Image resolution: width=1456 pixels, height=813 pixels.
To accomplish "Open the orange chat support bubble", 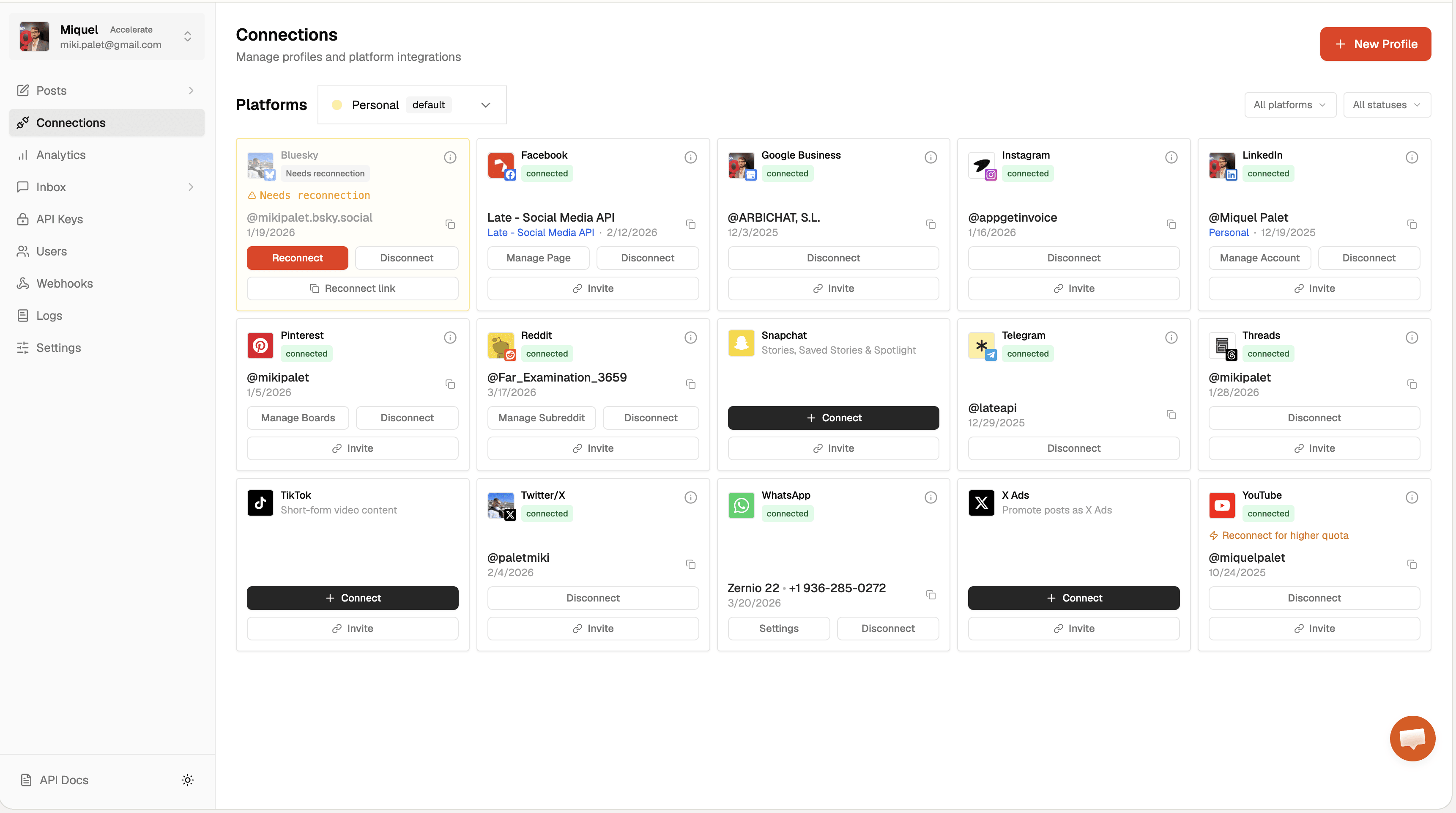I will (1412, 738).
